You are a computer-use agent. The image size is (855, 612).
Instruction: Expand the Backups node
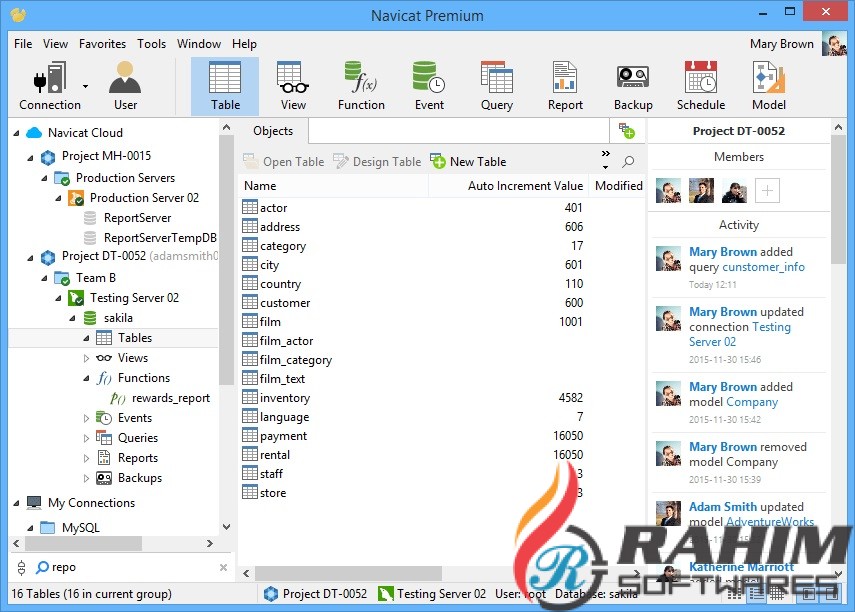coord(86,478)
